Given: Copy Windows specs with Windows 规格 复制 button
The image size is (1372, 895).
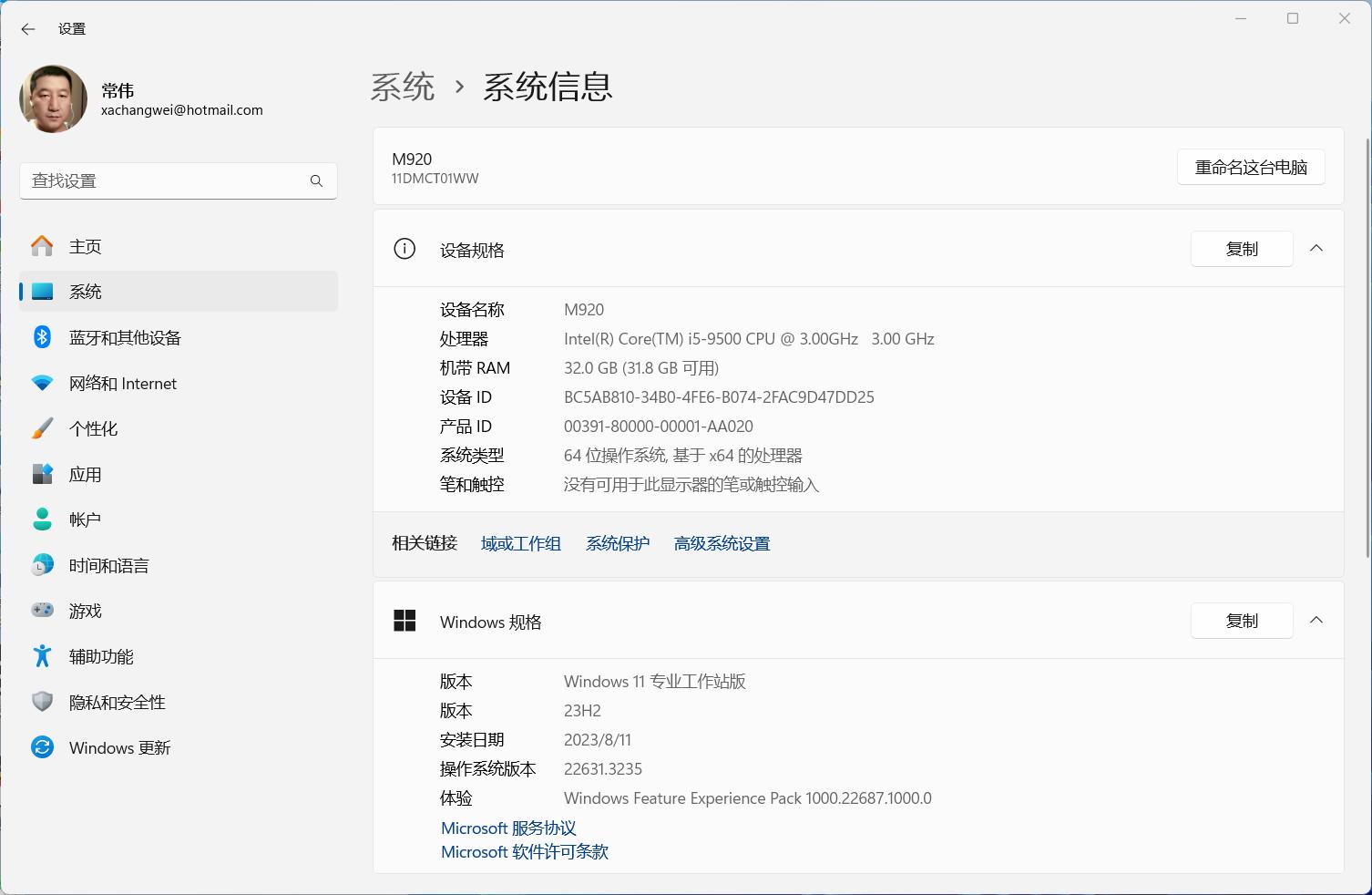Looking at the screenshot, I should (1242, 621).
